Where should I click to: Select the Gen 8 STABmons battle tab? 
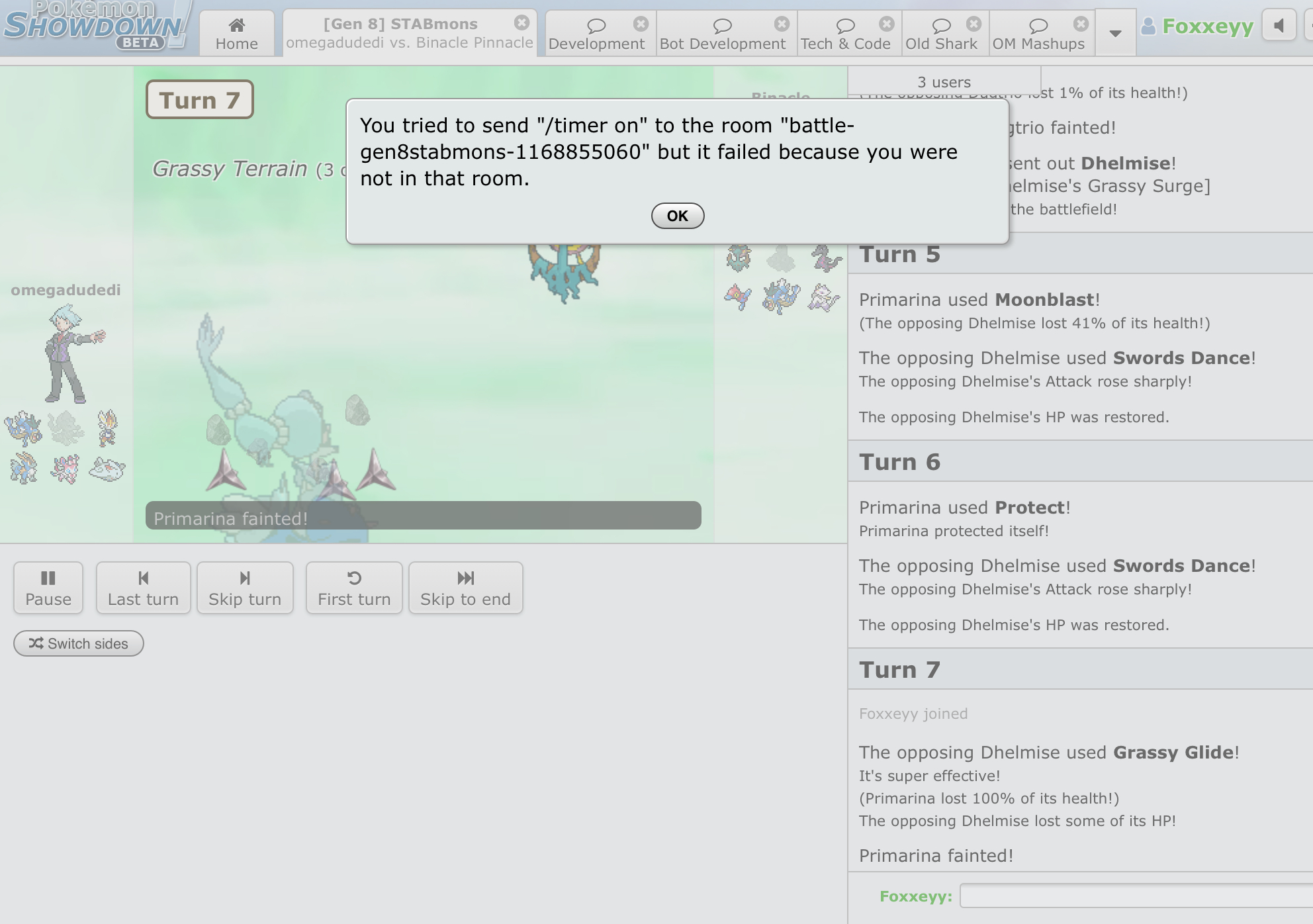409,33
